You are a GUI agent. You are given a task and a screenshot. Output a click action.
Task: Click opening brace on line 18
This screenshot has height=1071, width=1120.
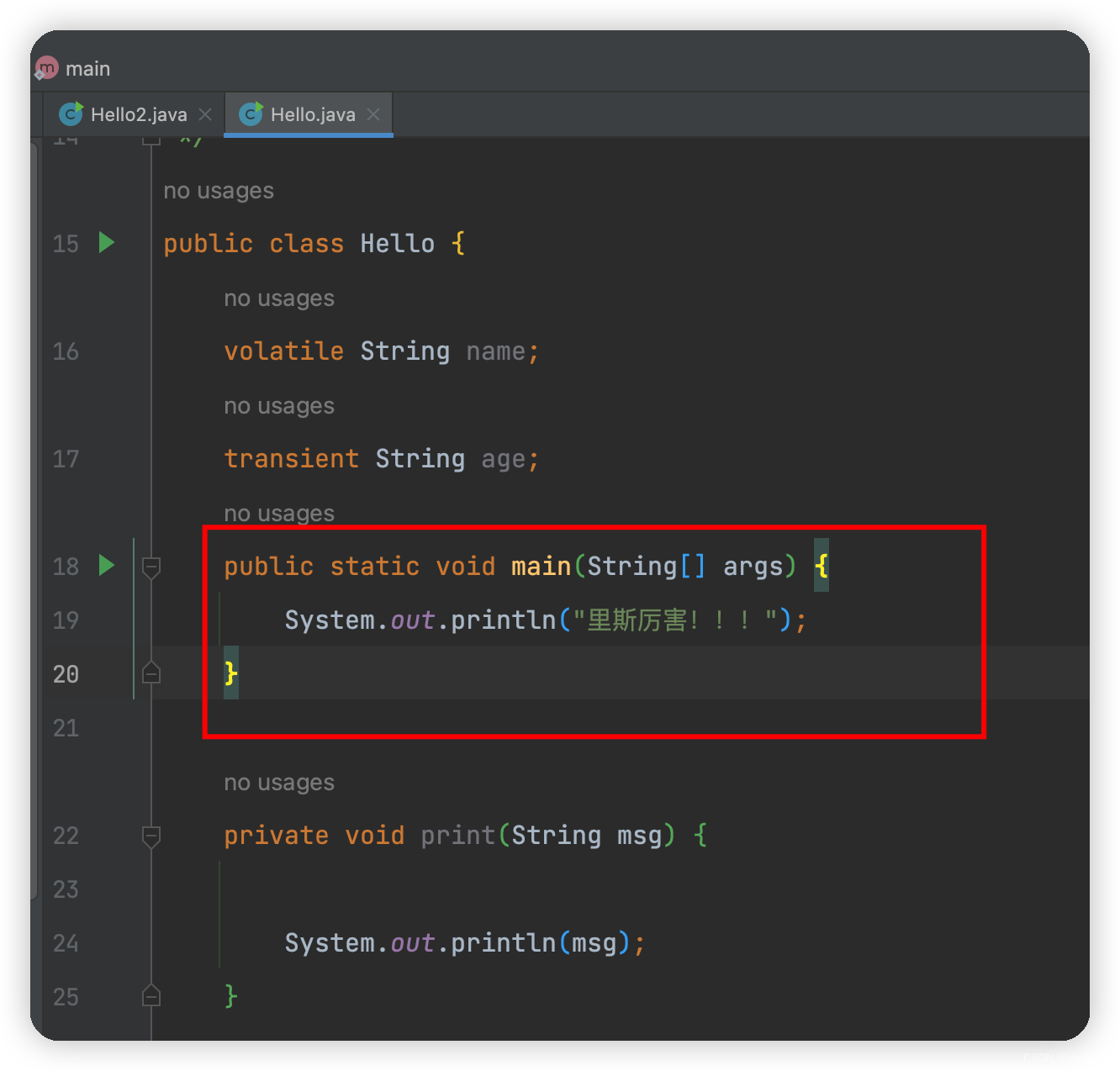point(822,566)
